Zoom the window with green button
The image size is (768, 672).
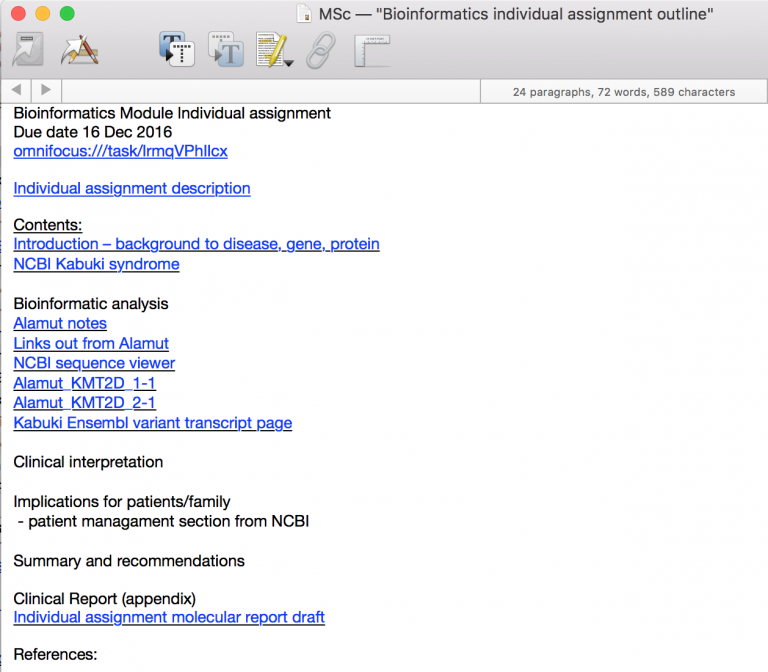coord(67,14)
